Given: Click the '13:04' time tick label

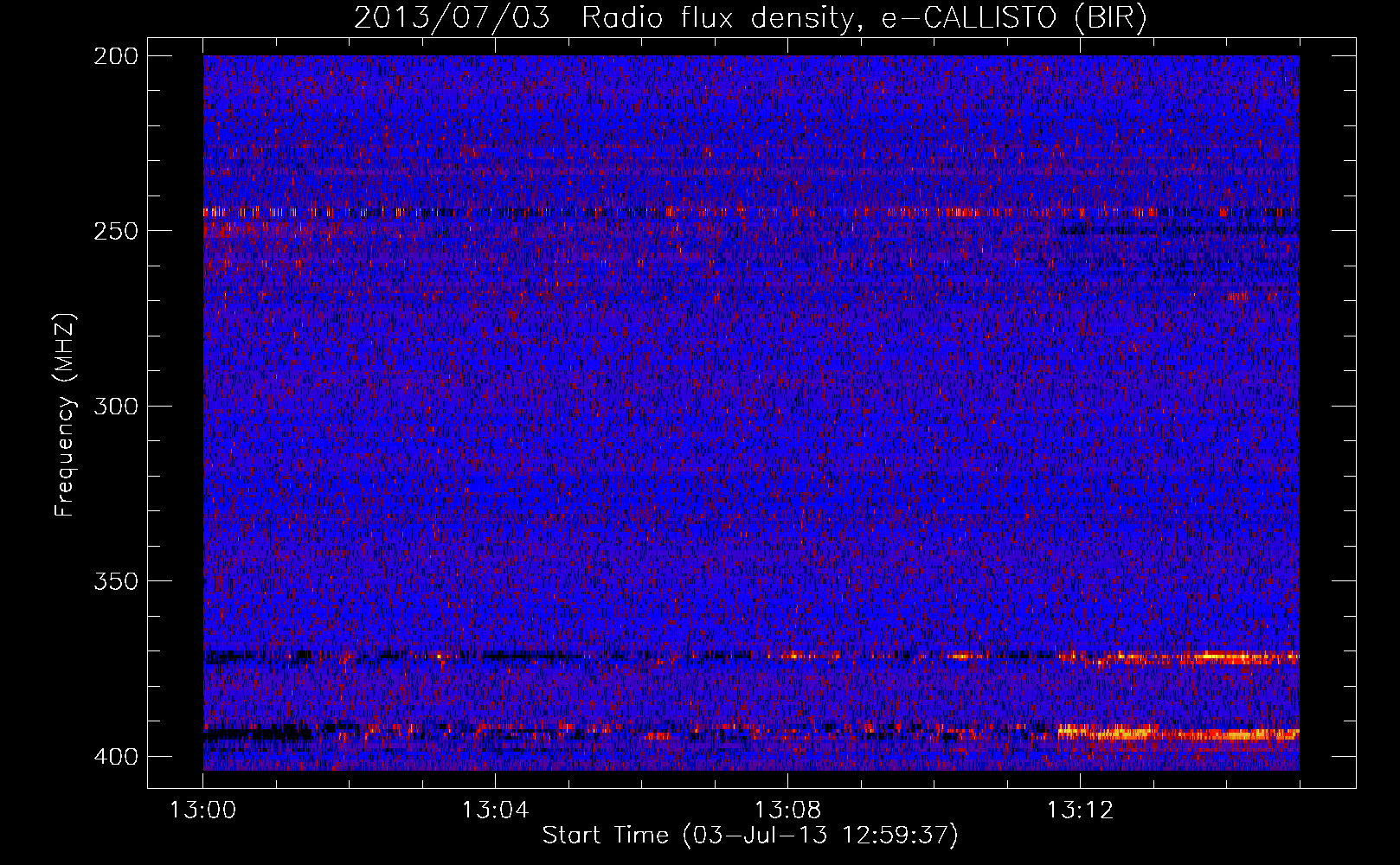Looking at the screenshot, I should click(495, 811).
